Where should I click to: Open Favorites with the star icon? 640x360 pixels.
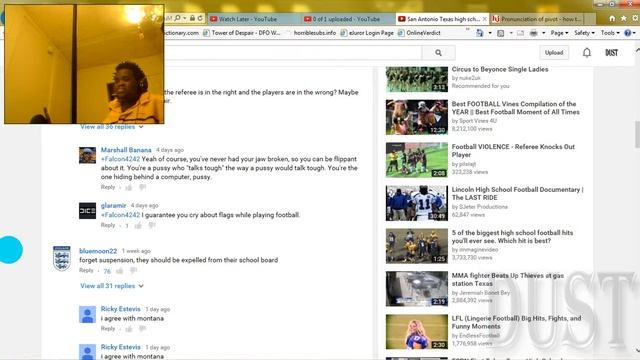pyautogui.click(x=623, y=18)
